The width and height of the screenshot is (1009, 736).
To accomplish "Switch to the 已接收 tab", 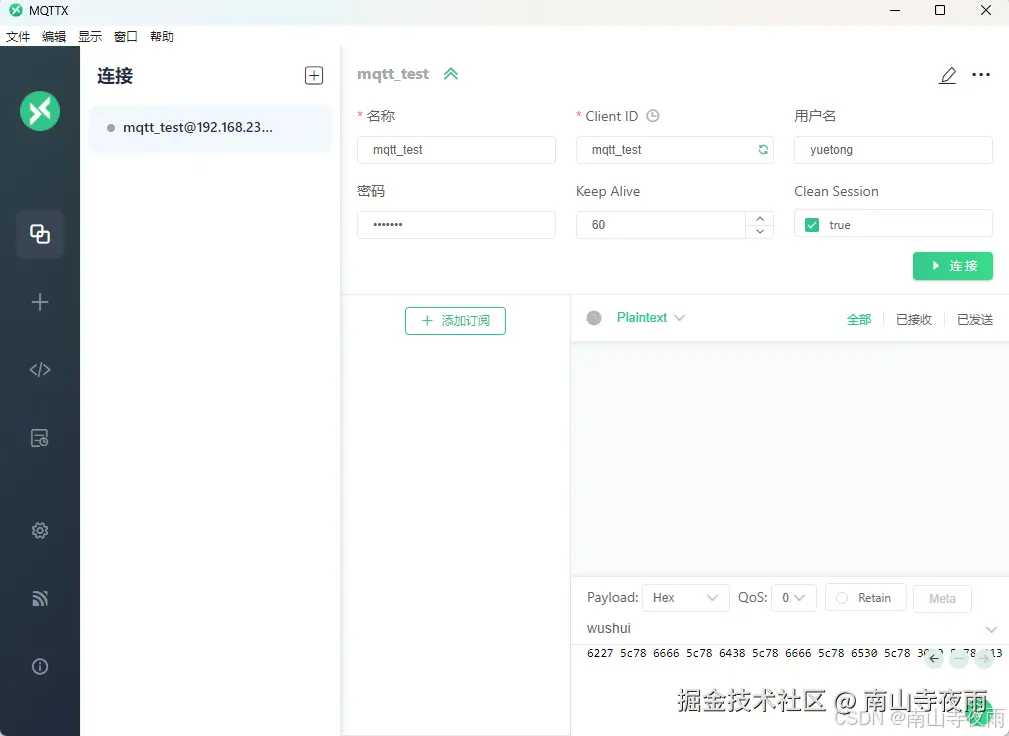I will click(913, 319).
